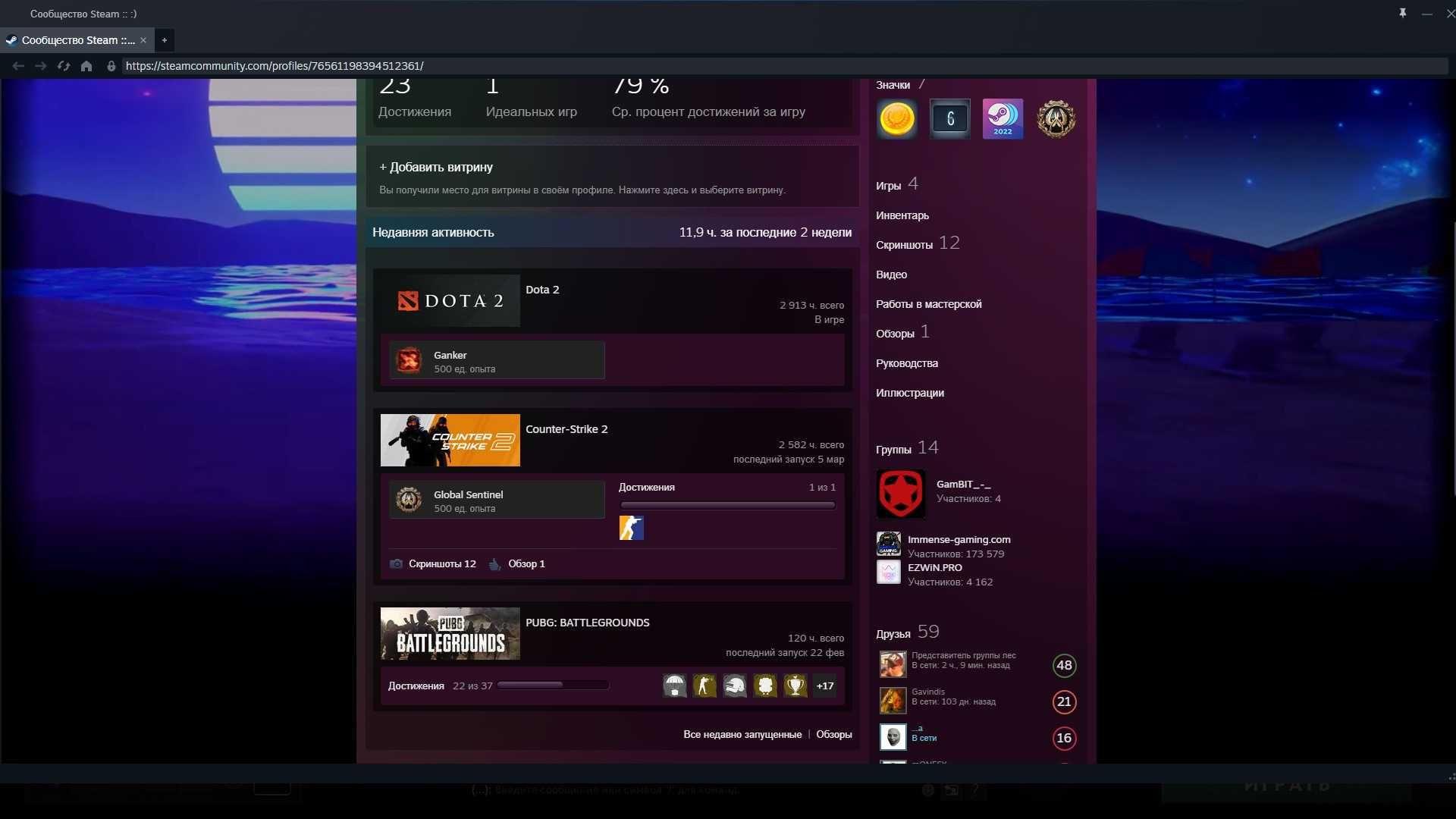
Task: Click the Immense-gaming.com group avatar
Action: click(889, 544)
